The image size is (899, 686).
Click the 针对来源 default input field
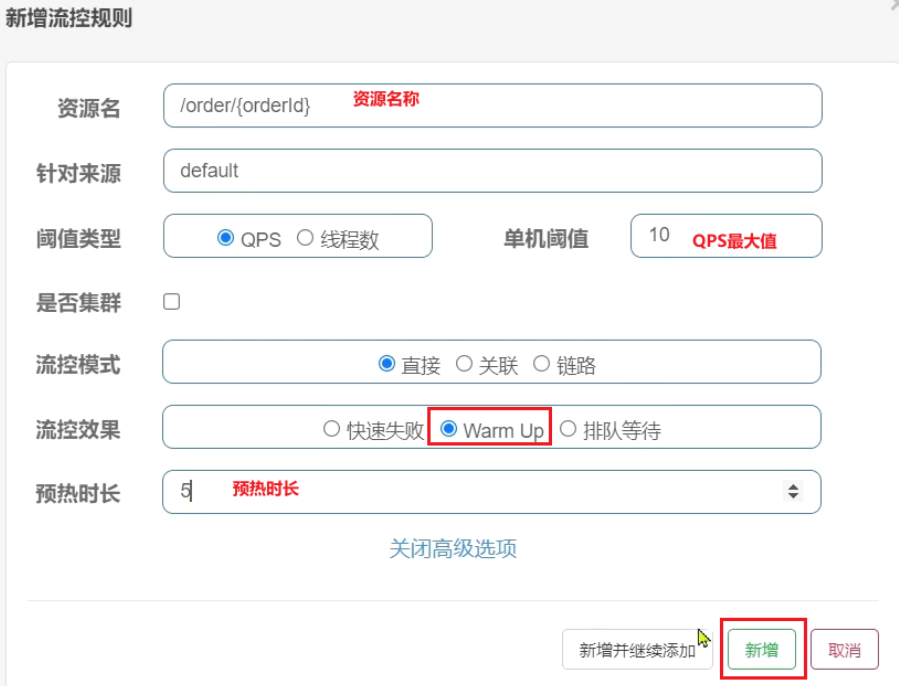[493, 171]
